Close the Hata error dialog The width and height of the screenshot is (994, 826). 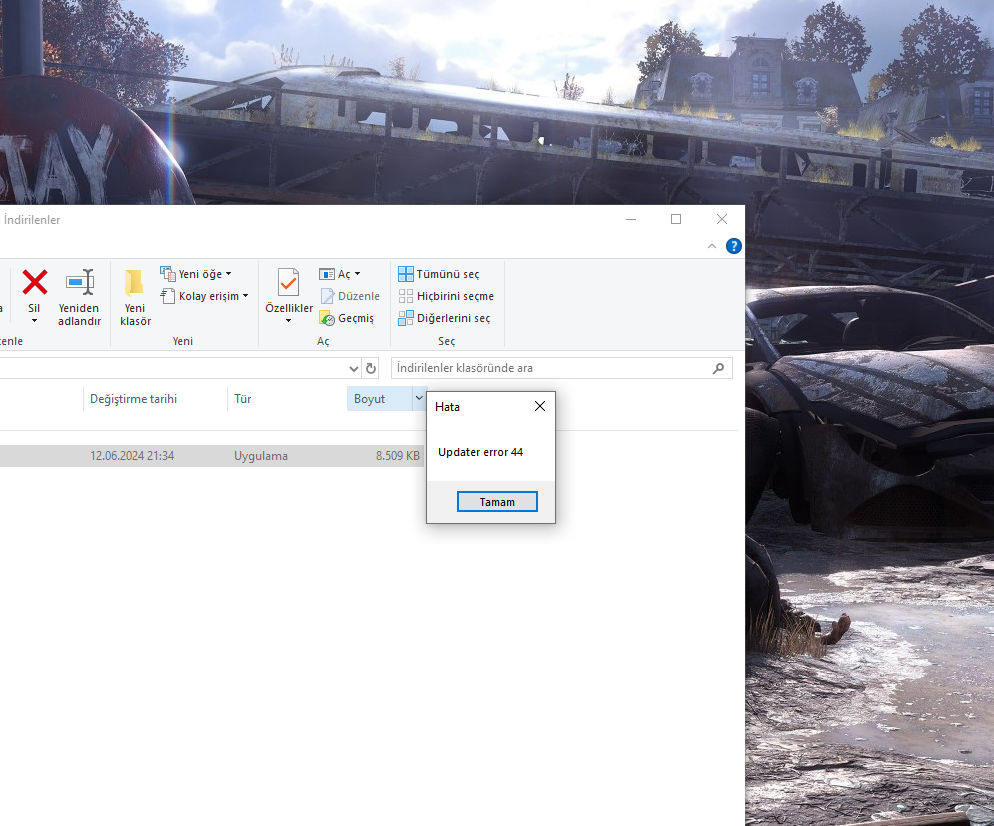[539, 406]
